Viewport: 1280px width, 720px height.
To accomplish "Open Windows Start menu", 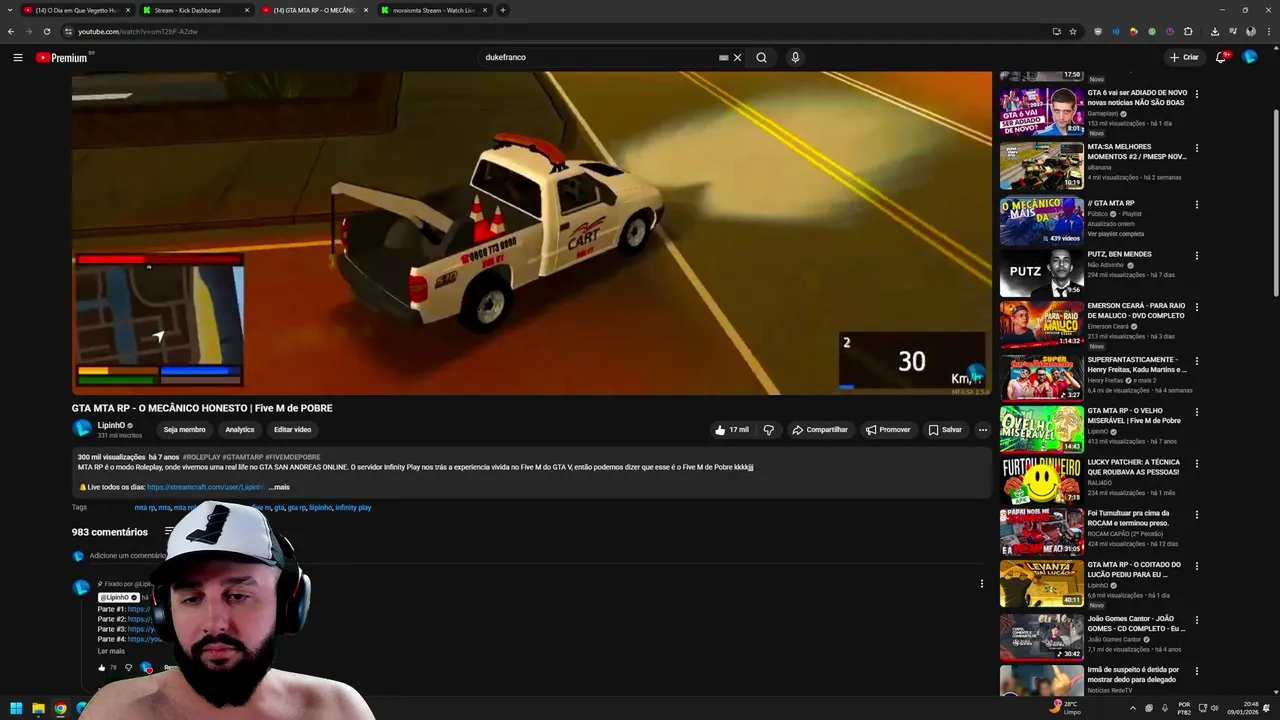I will click(x=16, y=708).
